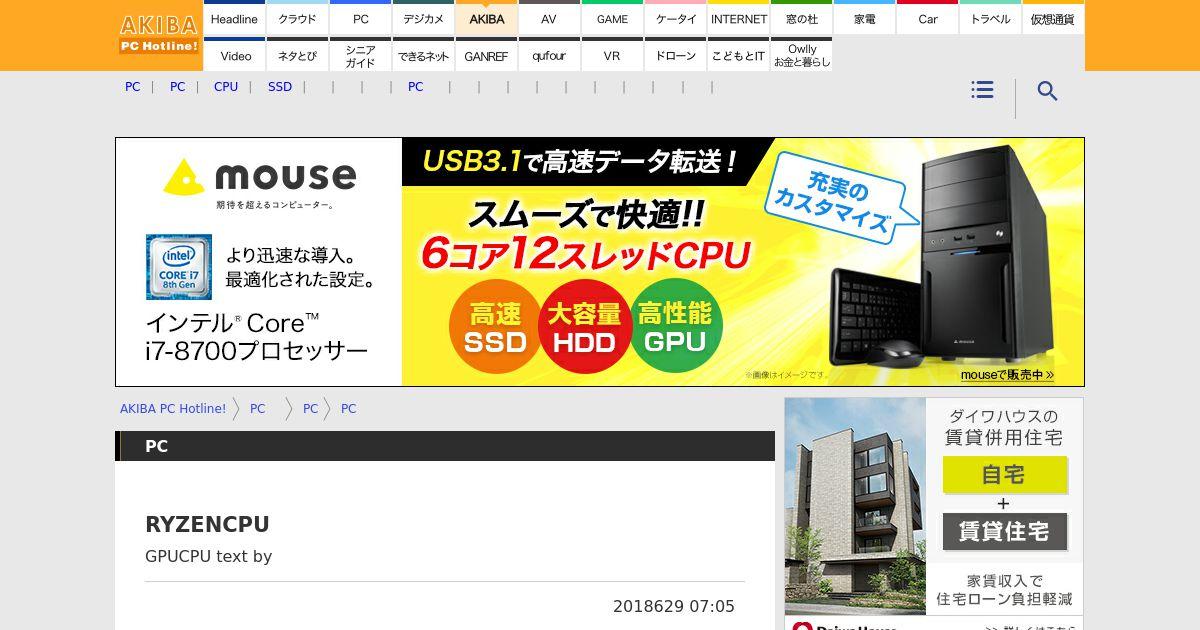Click the 自宅 yellow button in Daiwa House ad

click(1004, 475)
